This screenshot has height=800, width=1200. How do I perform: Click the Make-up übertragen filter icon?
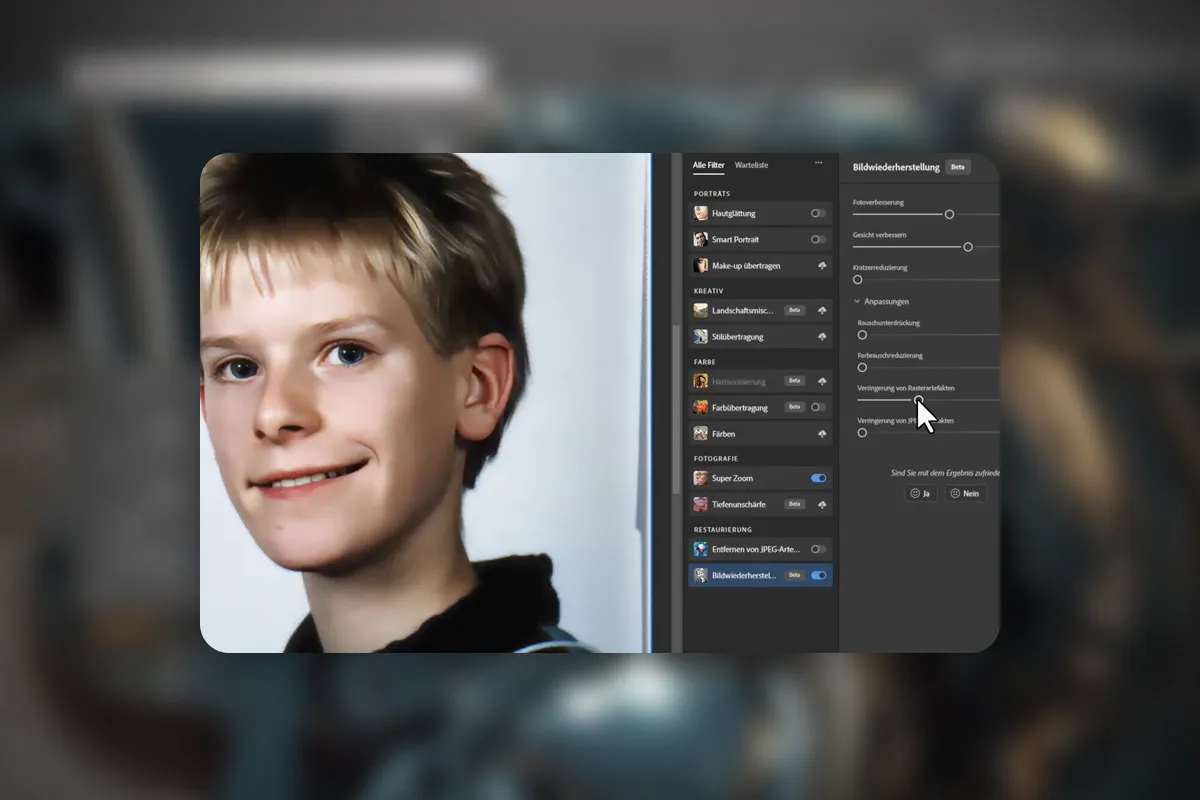pos(701,265)
